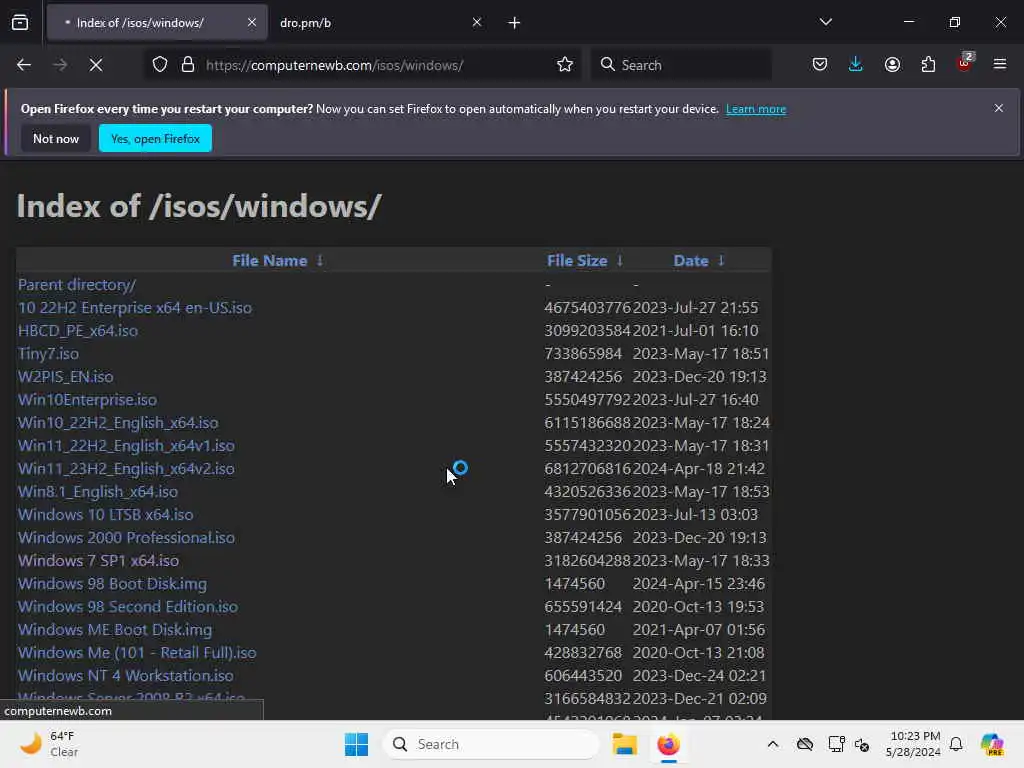This screenshot has width=1024, height=768.
Task: Open the Windows Start menu
Action: click(357, 744)
